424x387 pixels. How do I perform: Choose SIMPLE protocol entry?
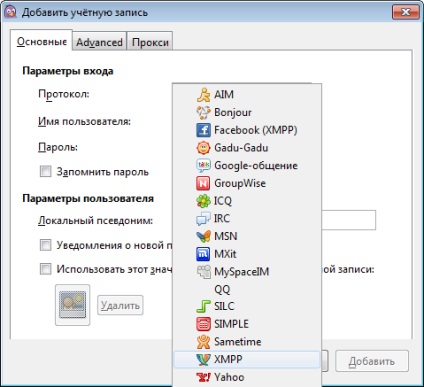pos(247,324)
